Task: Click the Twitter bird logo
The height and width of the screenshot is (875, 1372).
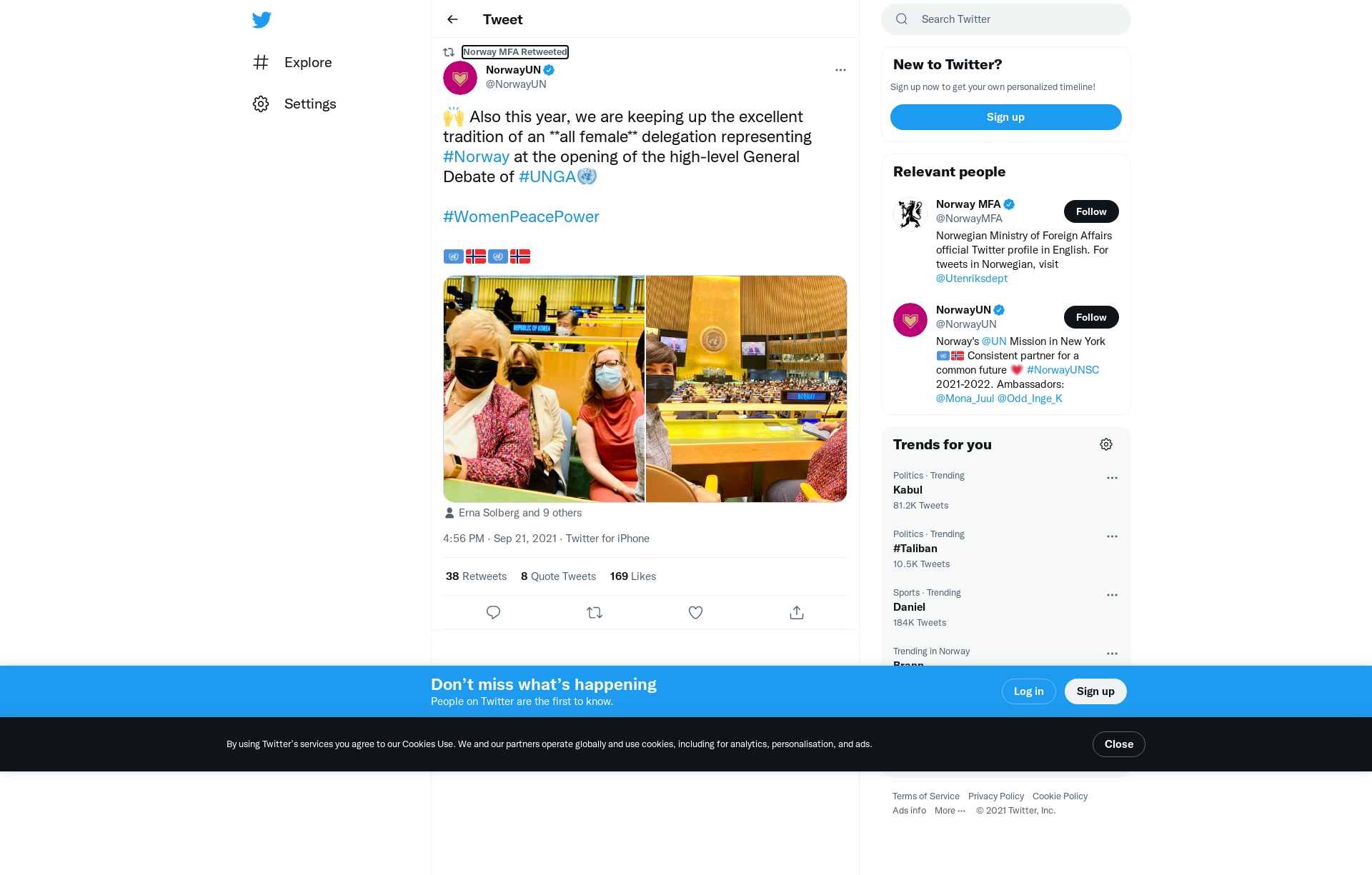Action: point(262,19)
